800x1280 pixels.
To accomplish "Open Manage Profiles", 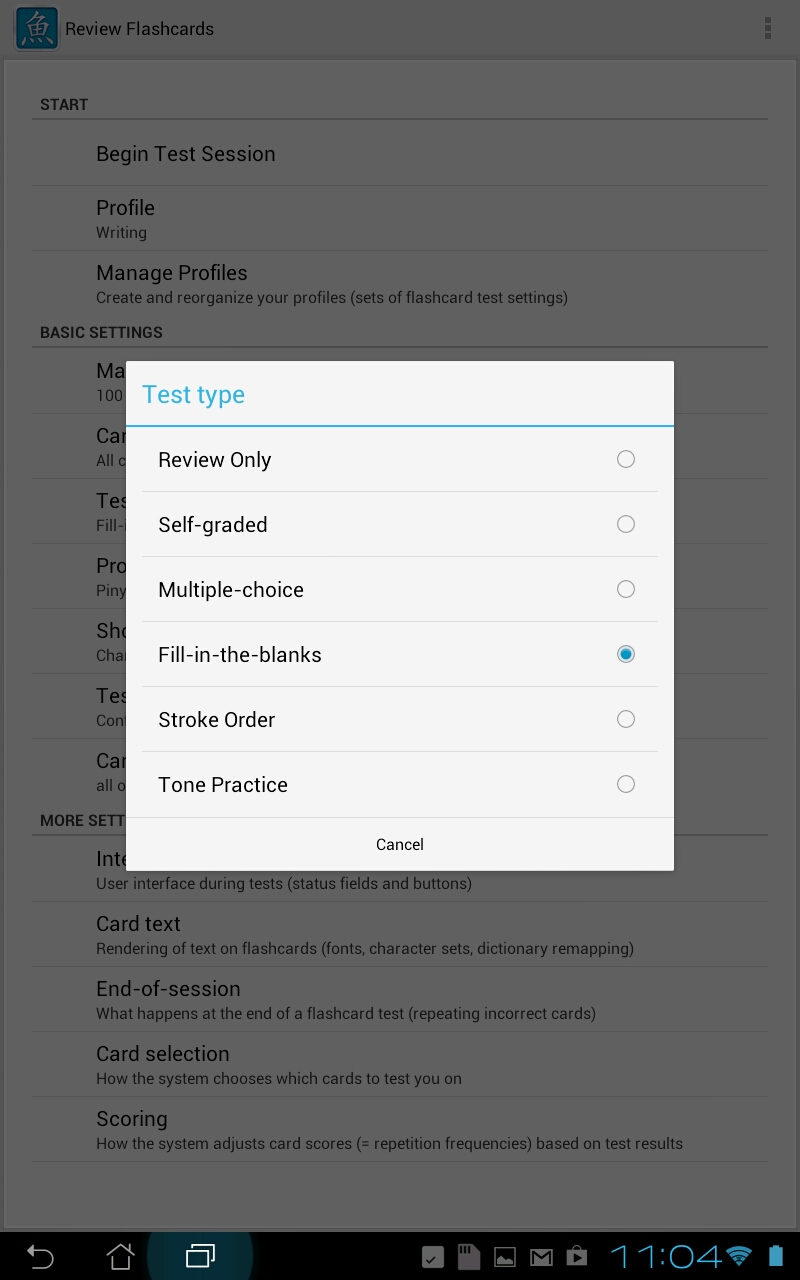I will (400, 283).
